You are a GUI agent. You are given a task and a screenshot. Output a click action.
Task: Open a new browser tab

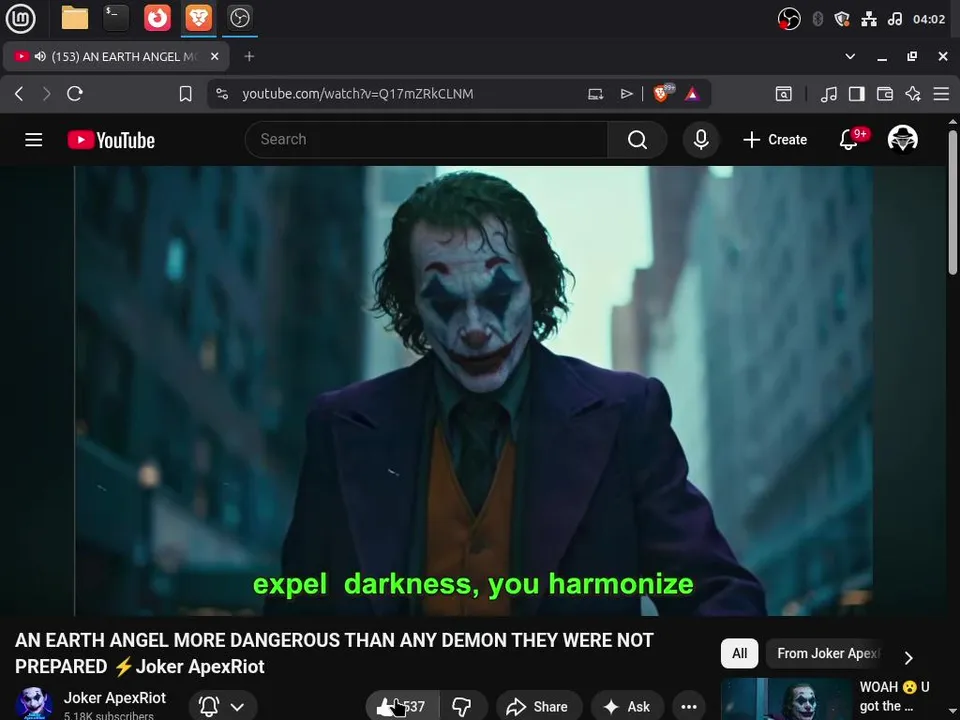(249, 56)
